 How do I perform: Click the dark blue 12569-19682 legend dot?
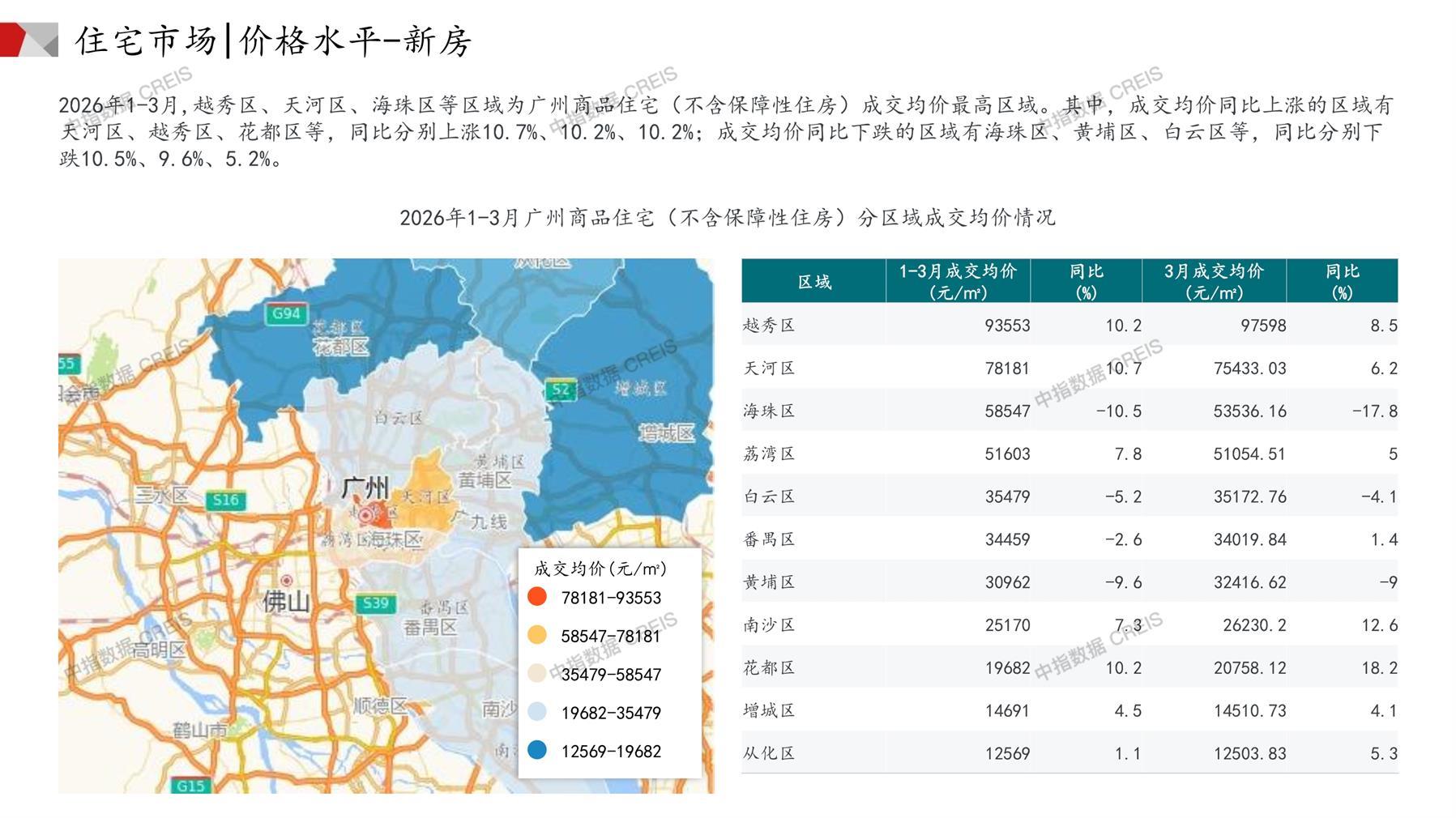pos(537,750)
